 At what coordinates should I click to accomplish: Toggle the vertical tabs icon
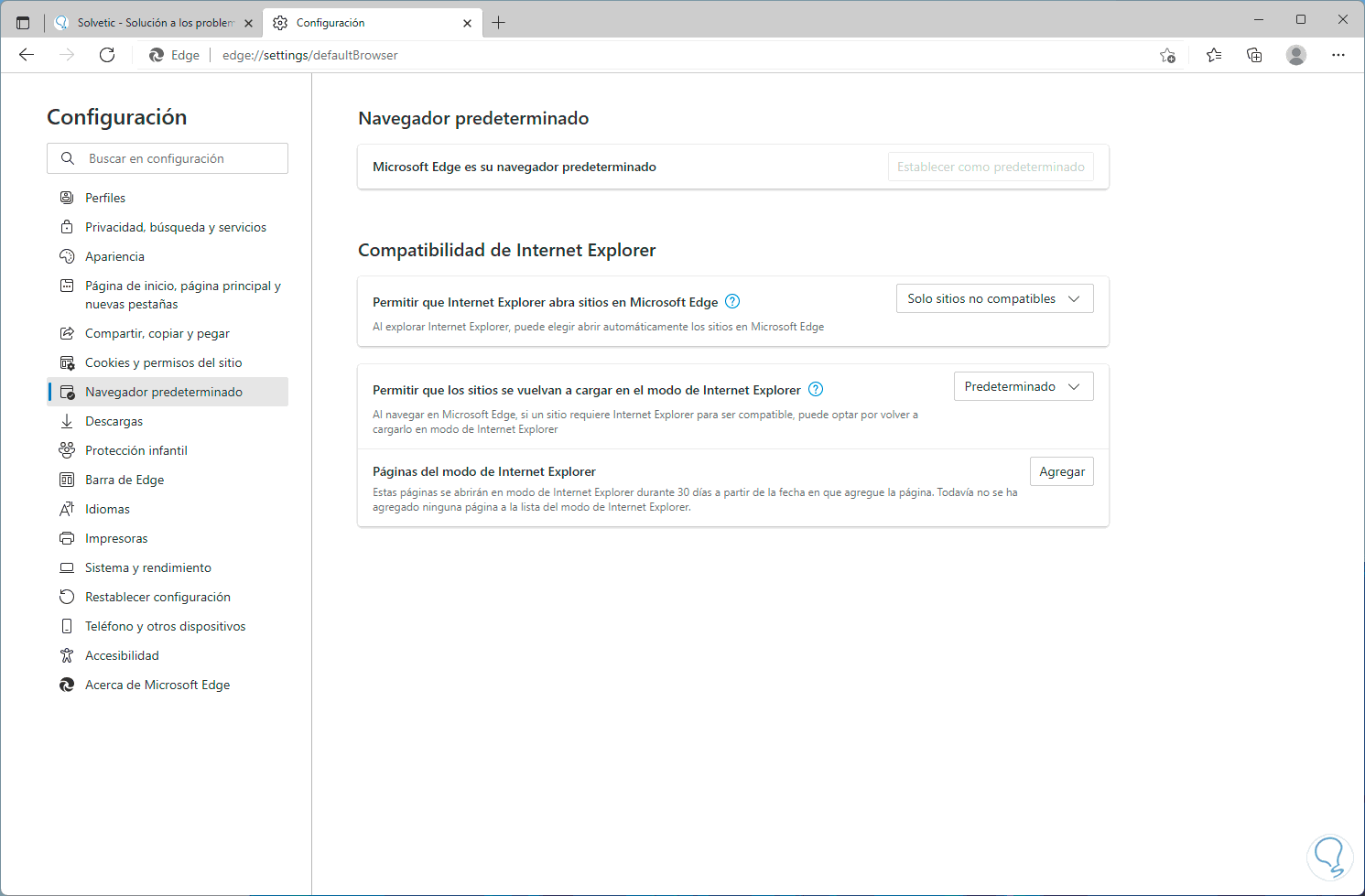coord(23,23)
